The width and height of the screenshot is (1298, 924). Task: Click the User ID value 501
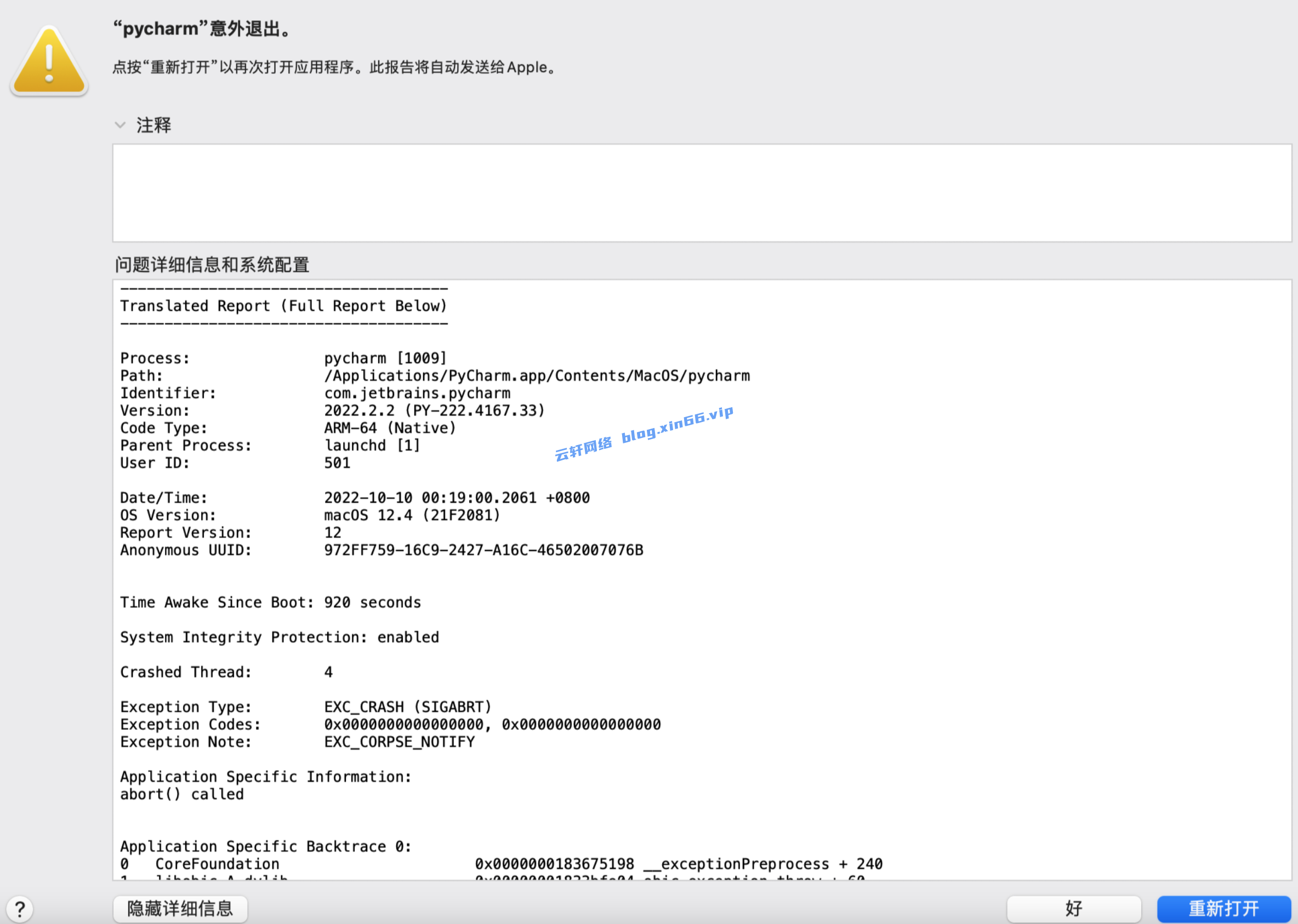coord(338,463)
